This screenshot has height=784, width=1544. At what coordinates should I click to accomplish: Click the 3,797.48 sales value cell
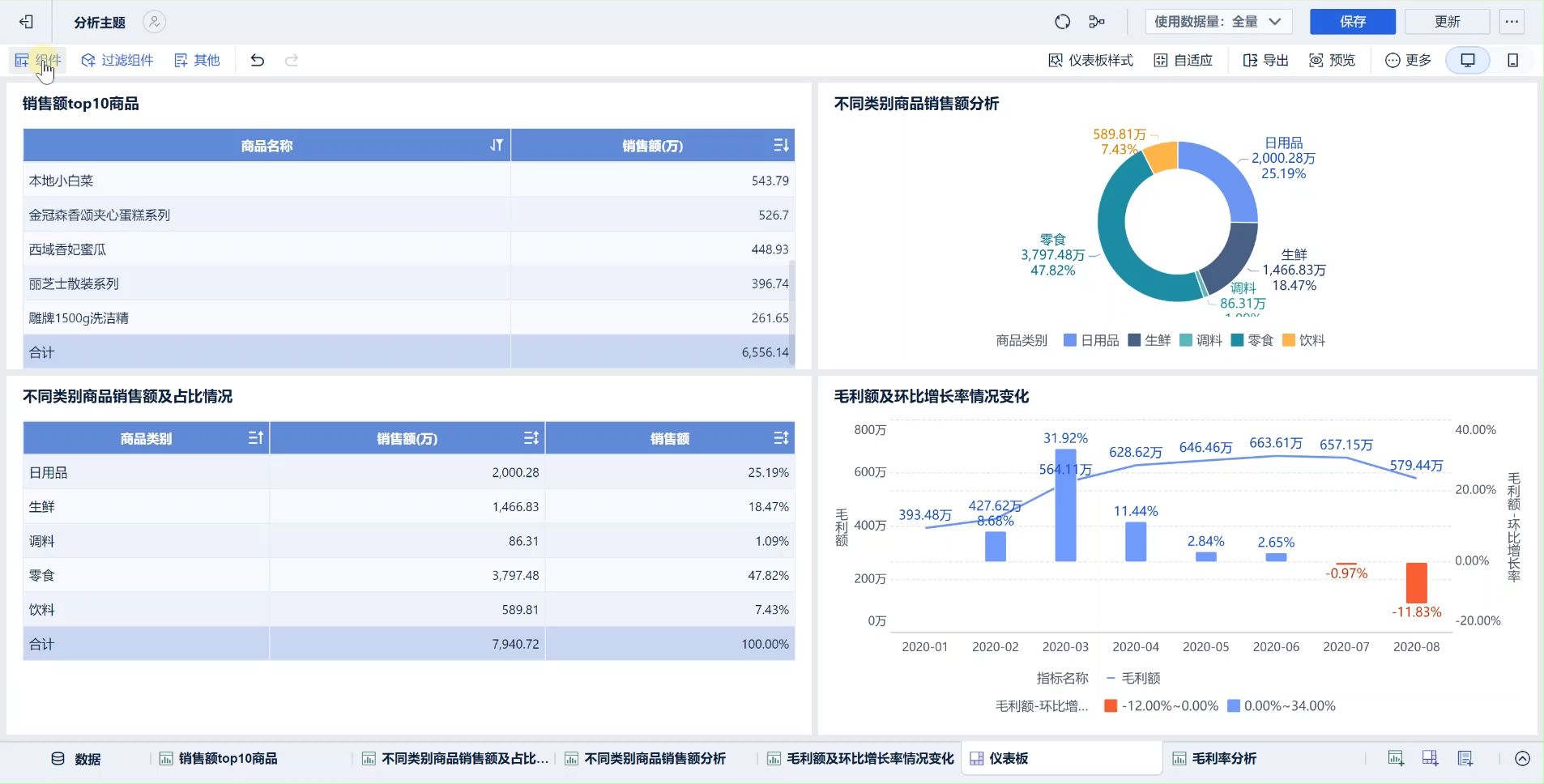[407, 575]
